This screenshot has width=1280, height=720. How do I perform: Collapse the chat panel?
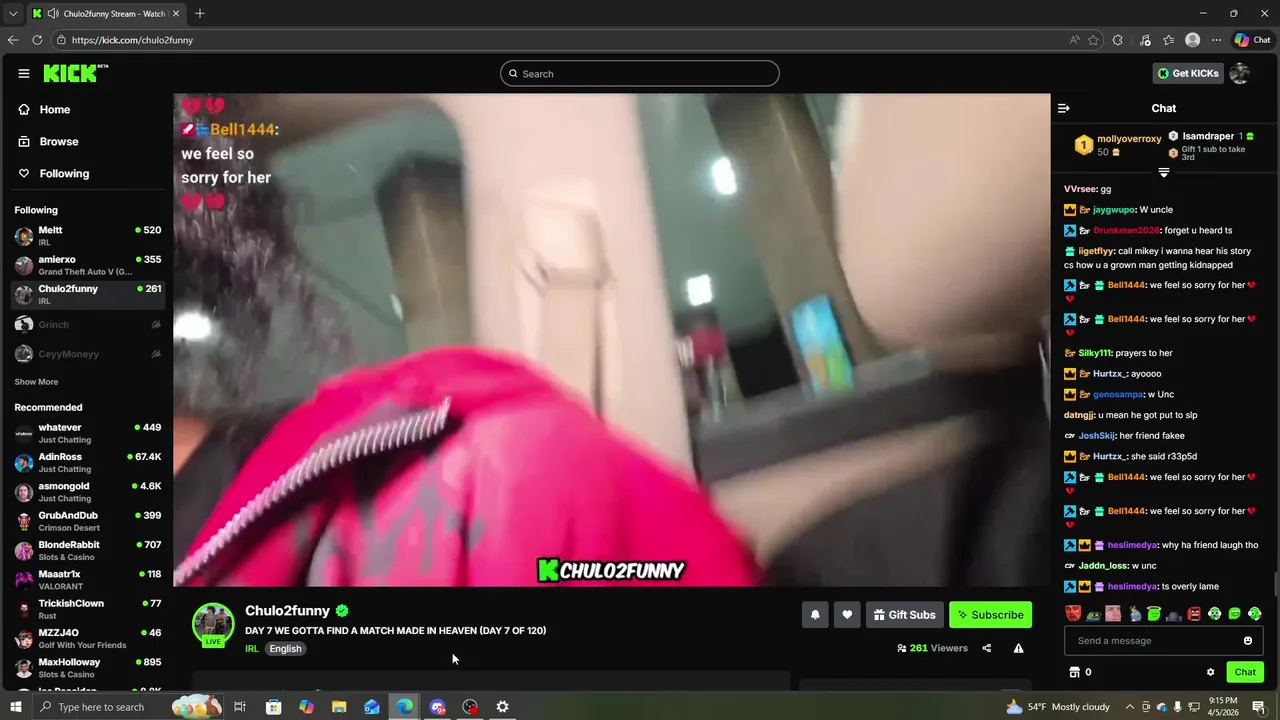(1064, 108)
